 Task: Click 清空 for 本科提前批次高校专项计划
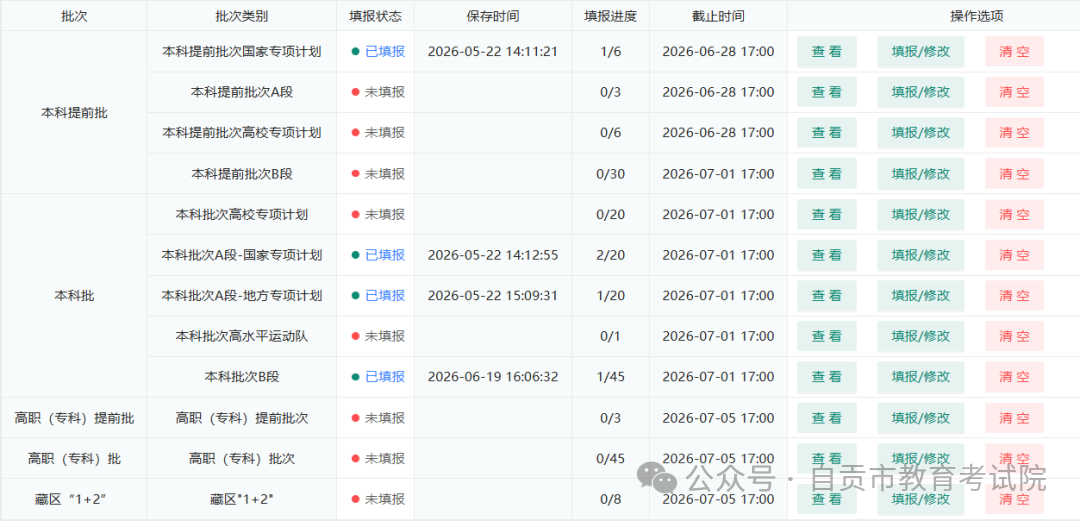pyautogui.click(x=1014, y=133)
